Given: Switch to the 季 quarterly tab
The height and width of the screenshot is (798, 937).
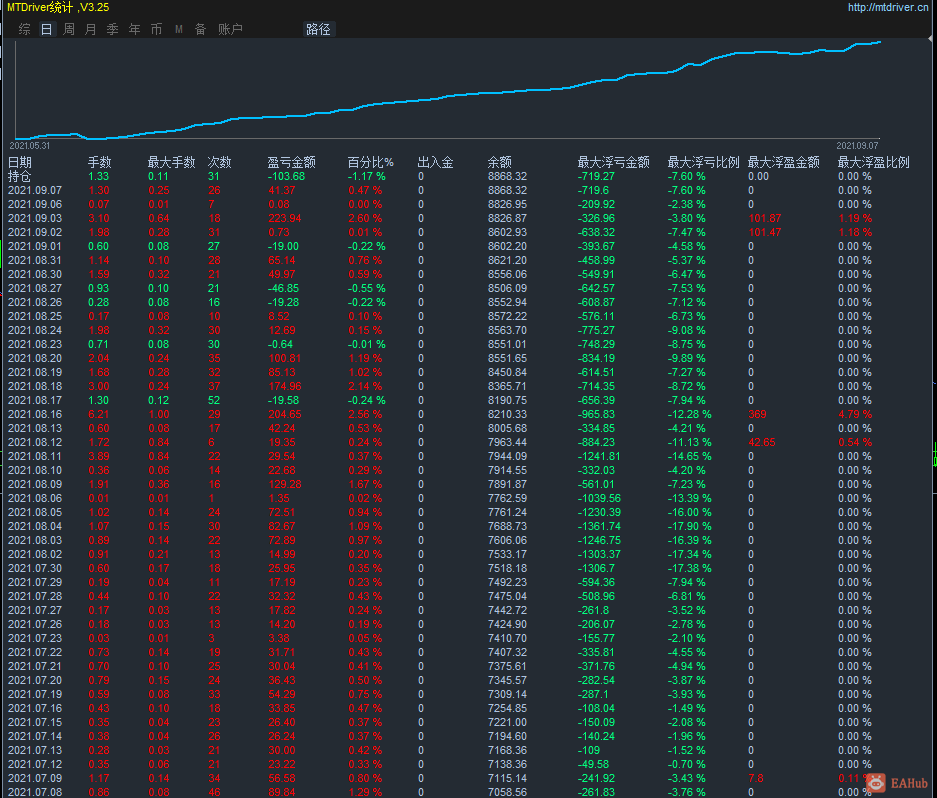Looking at the screenshot, I should click(112, 29).
